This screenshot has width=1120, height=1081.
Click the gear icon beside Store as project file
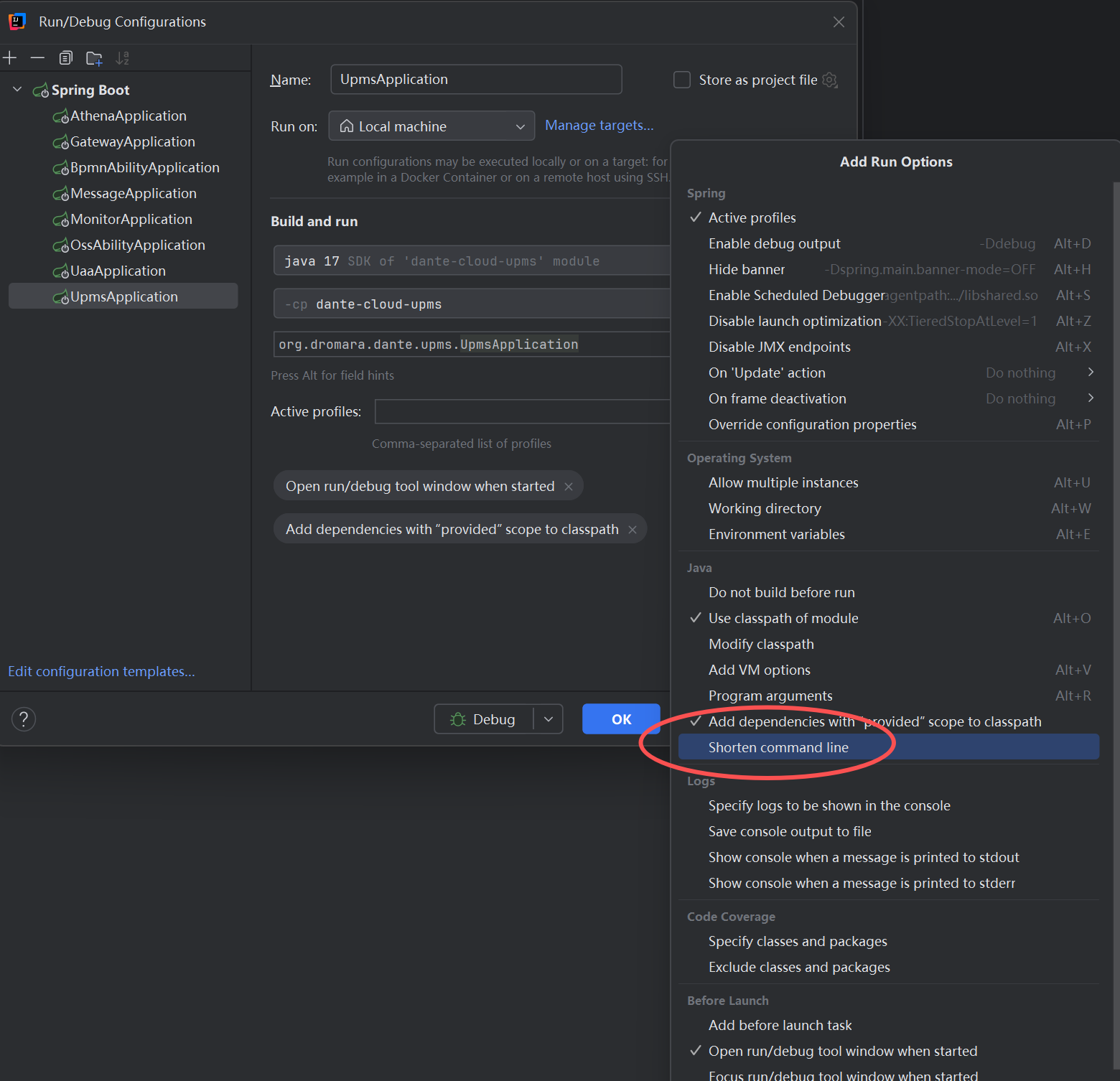click(830, 80)
